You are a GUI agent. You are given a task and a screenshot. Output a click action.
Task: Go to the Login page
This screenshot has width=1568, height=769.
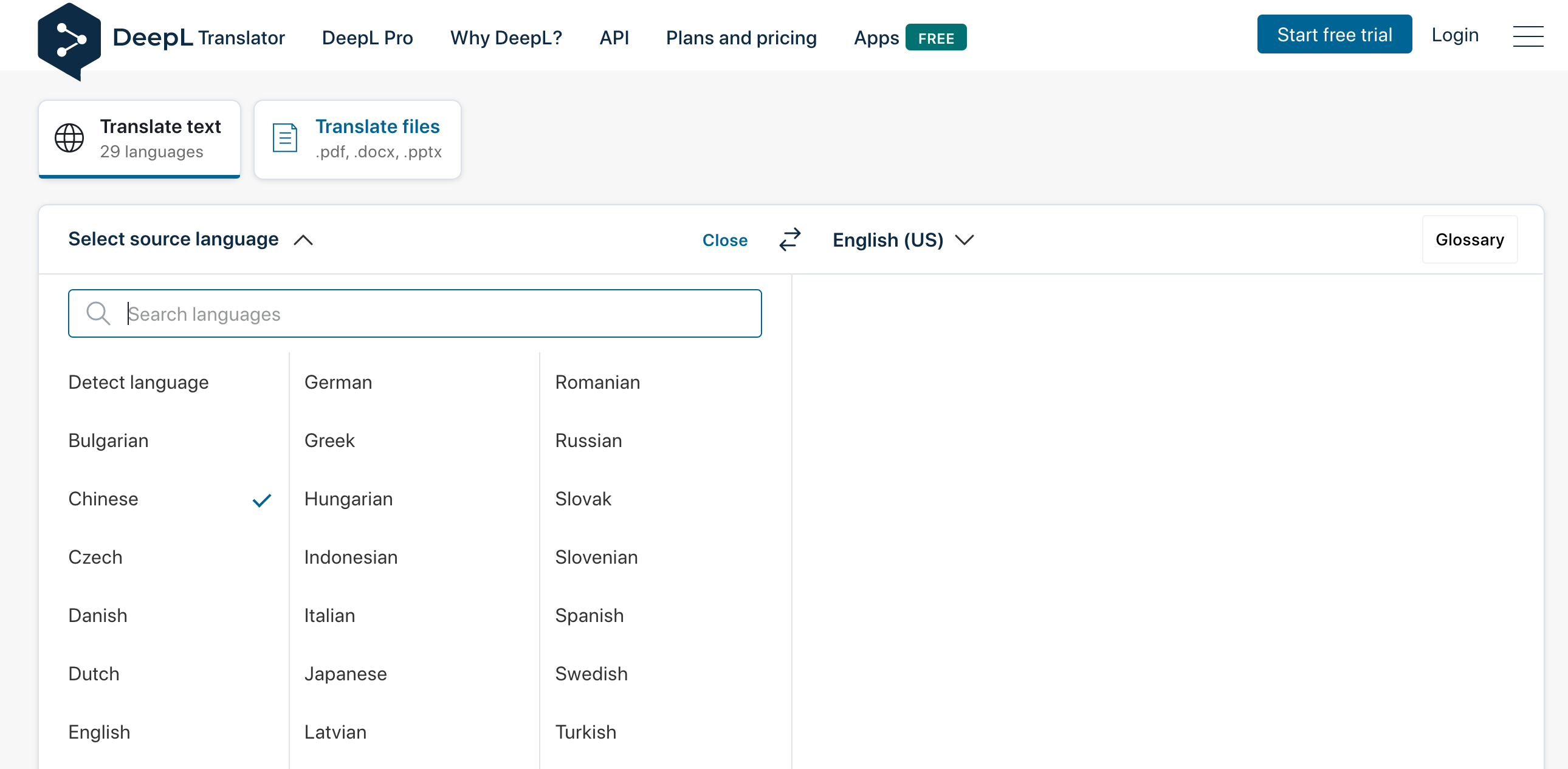pos(1454,35)
